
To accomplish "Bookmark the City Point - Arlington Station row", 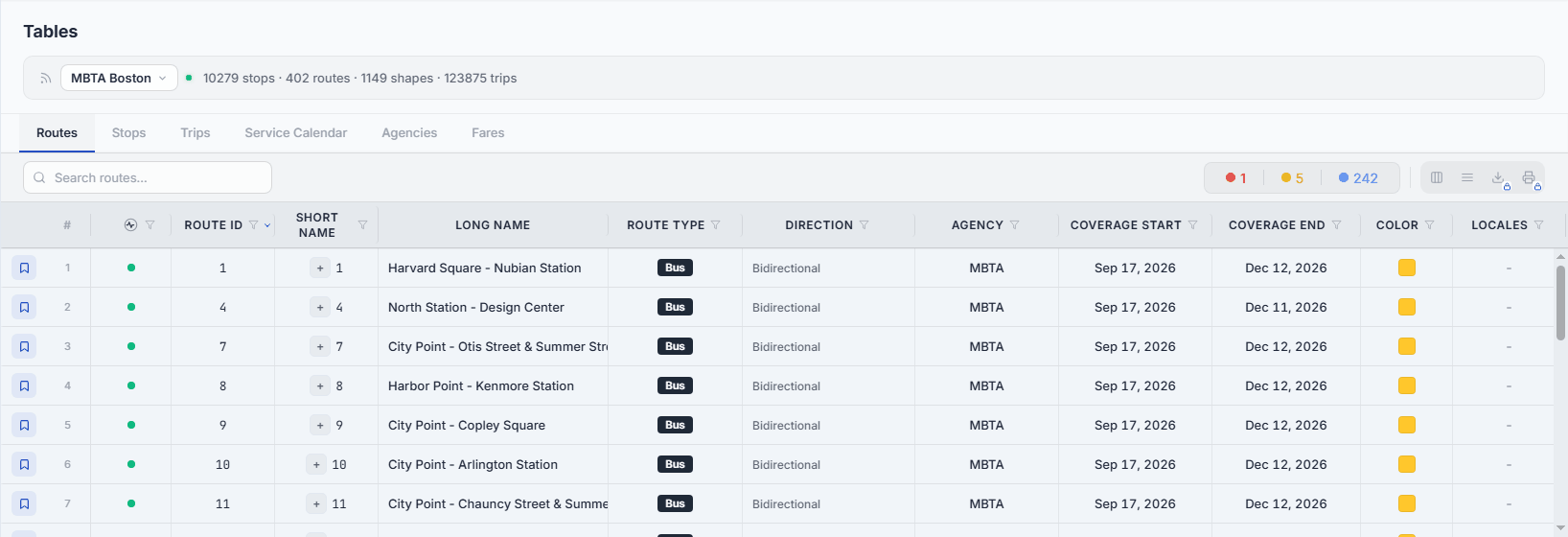I will point(24,464).
